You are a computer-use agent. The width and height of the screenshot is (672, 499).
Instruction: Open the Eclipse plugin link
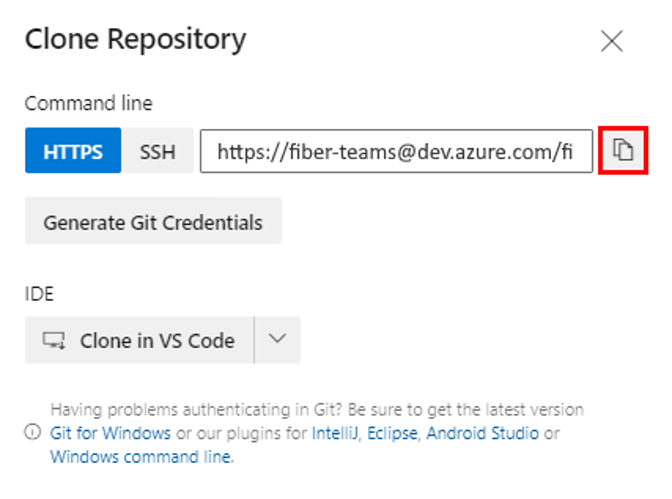coord(394,433)
